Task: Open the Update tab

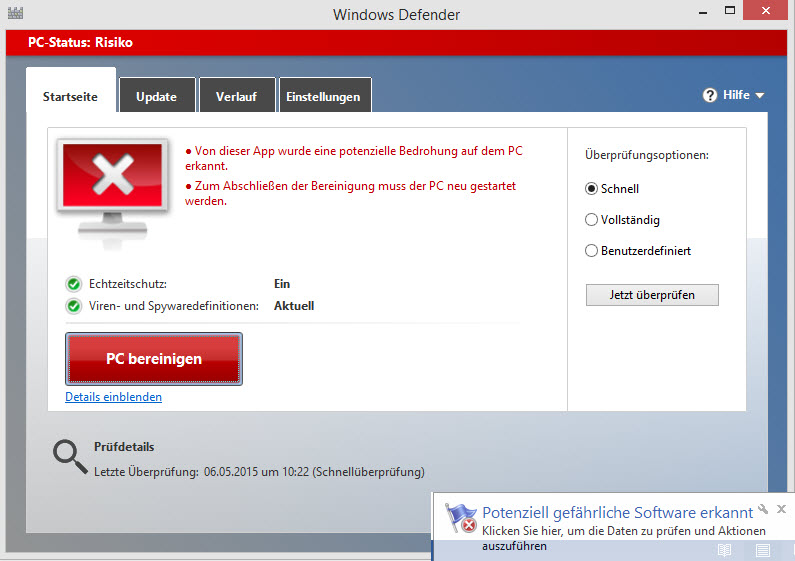Action: tap(157, 96)
